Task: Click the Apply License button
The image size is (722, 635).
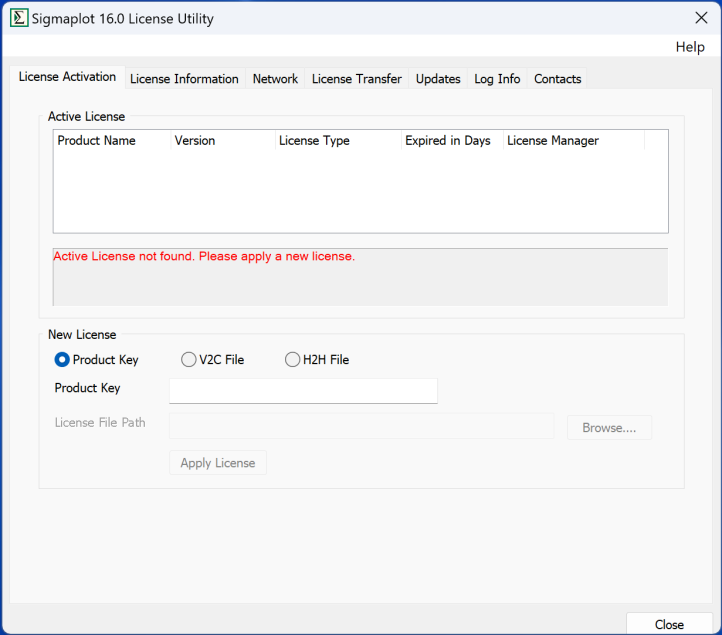Action: coord(218,463)
